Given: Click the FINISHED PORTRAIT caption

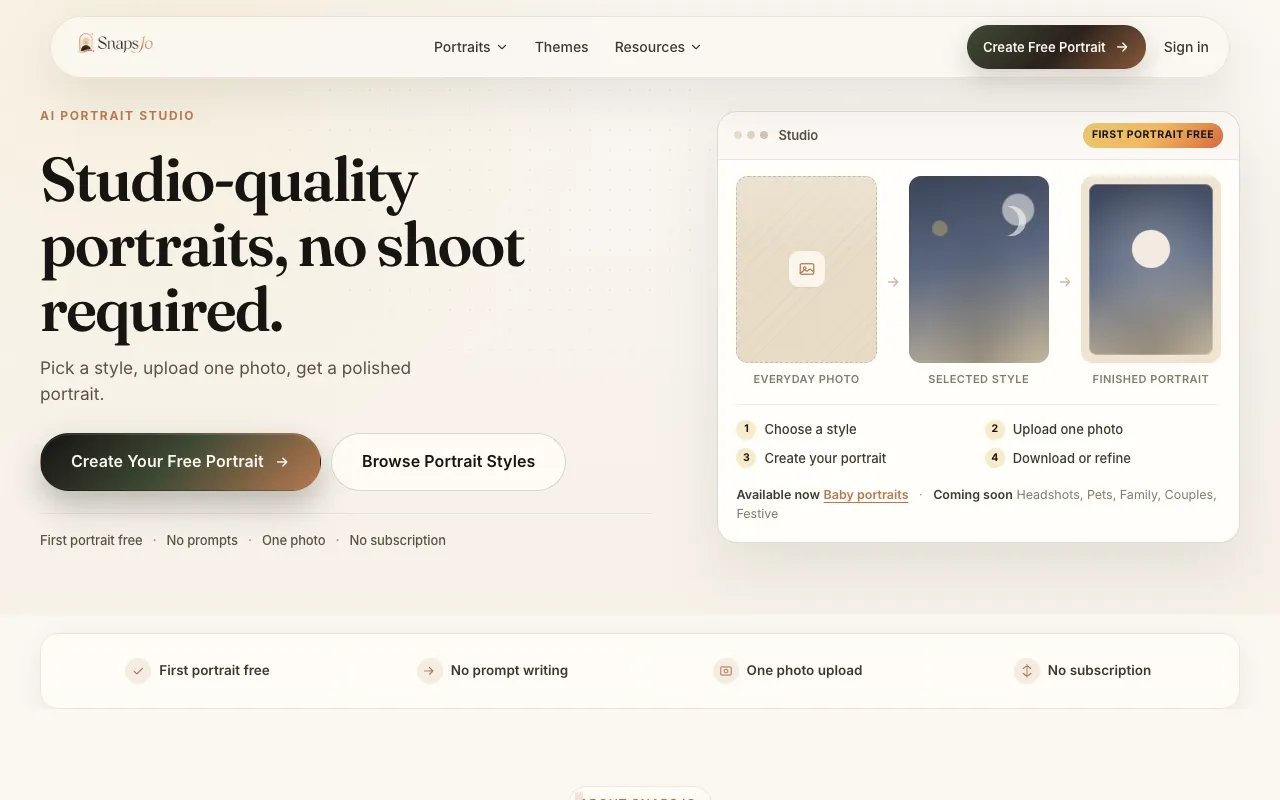Looking at the screenshot, I should [x=1151, y=379].
